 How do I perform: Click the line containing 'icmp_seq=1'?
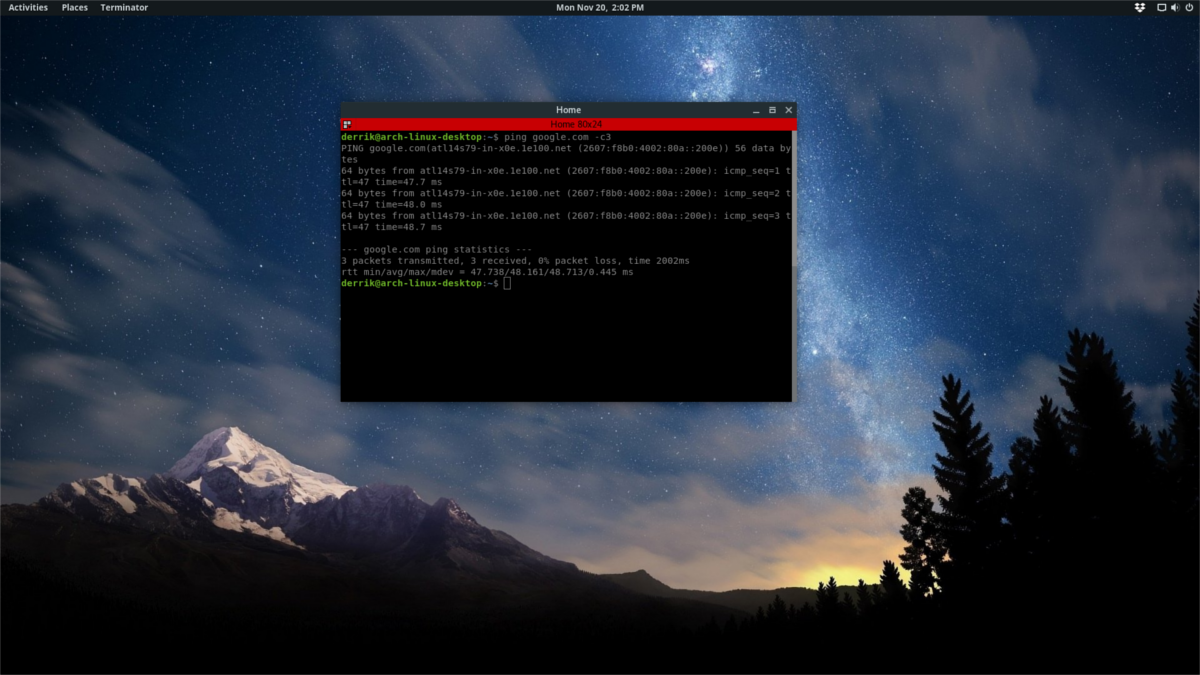pos(566,170)
